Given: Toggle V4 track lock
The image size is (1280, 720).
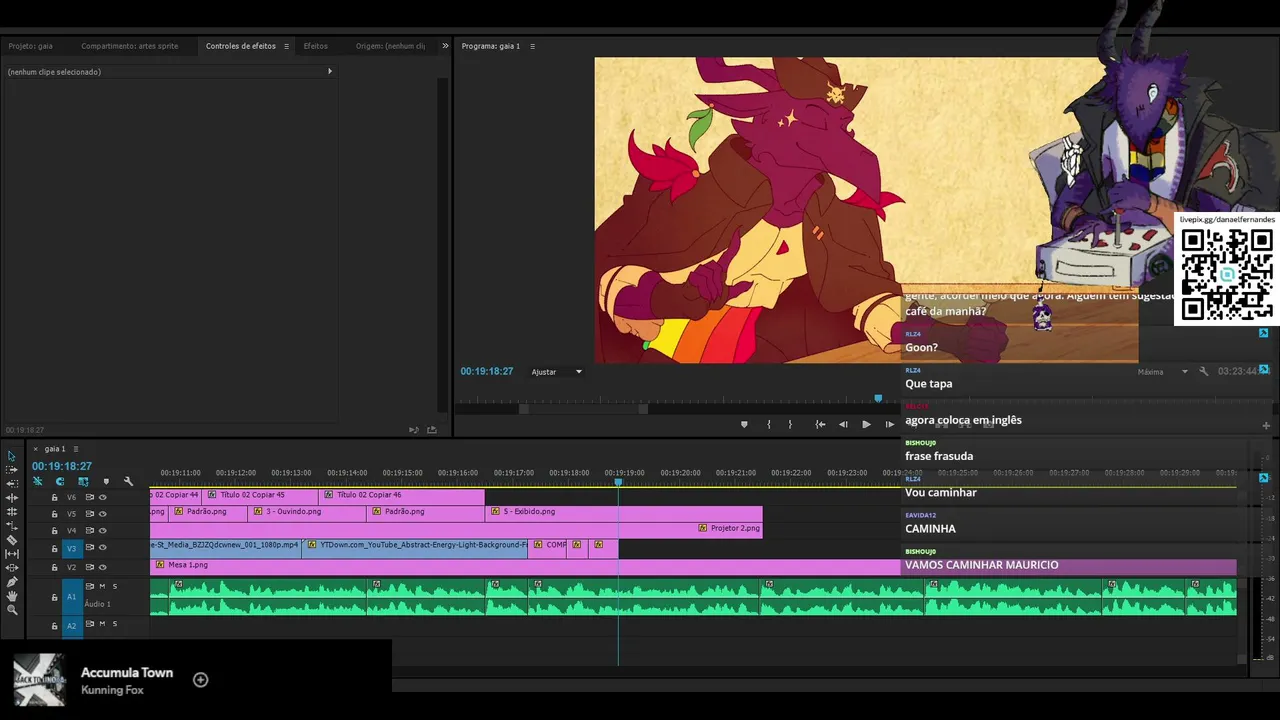Looking at the screenshot, I should pos(54,531).
